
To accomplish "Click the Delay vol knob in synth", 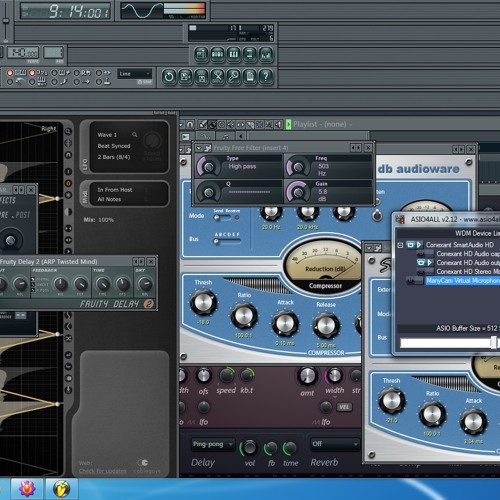I will [250, 448].
